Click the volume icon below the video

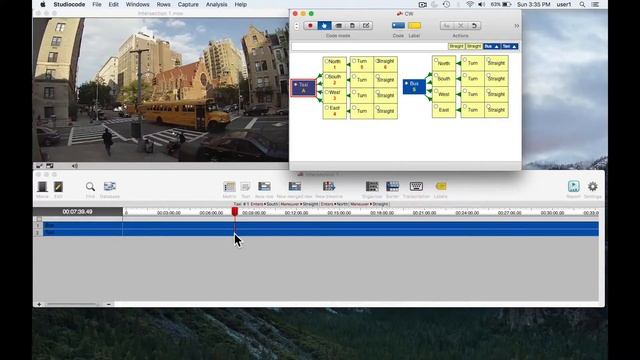[75, 166]
